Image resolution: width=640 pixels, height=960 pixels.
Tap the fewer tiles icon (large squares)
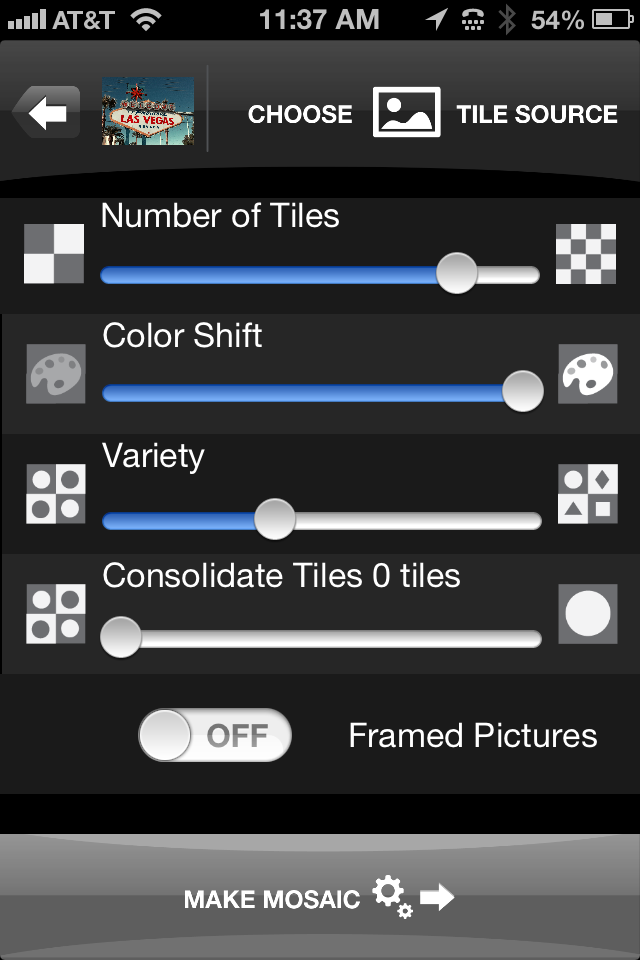pyautogui.click(x=54, y=254)
